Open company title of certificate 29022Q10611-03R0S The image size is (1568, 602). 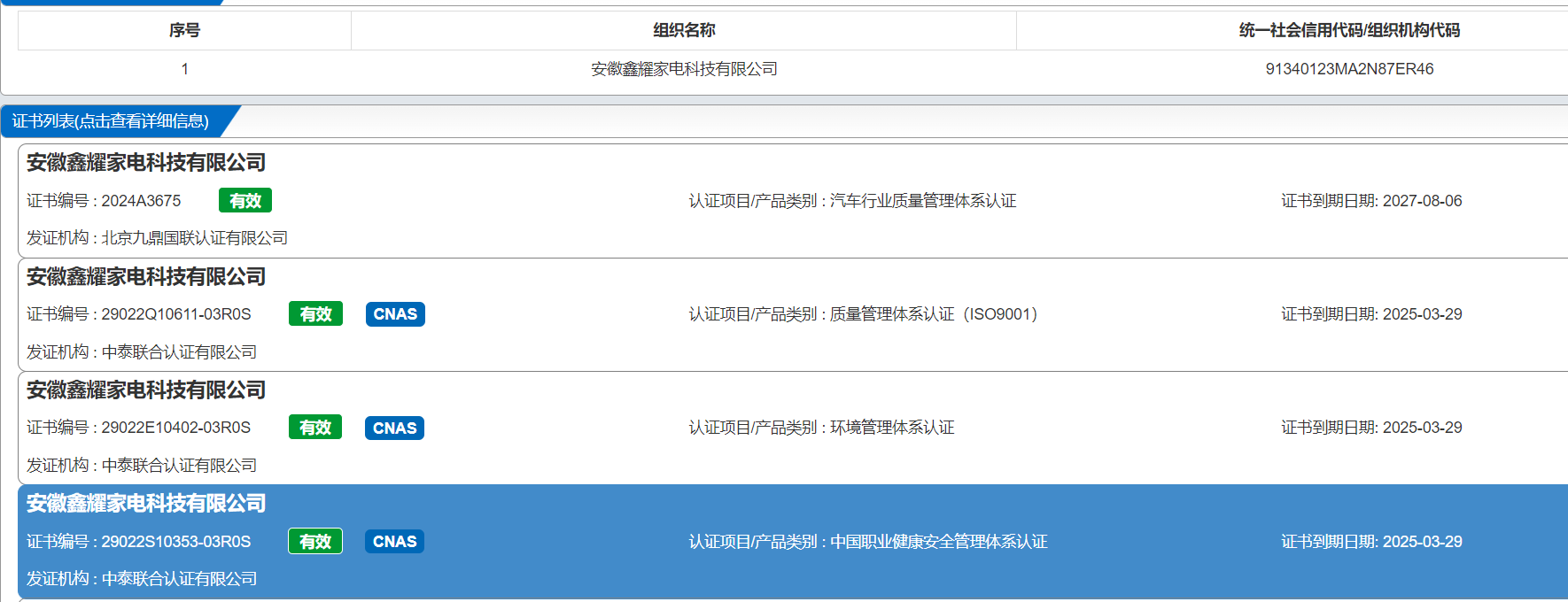146,277
